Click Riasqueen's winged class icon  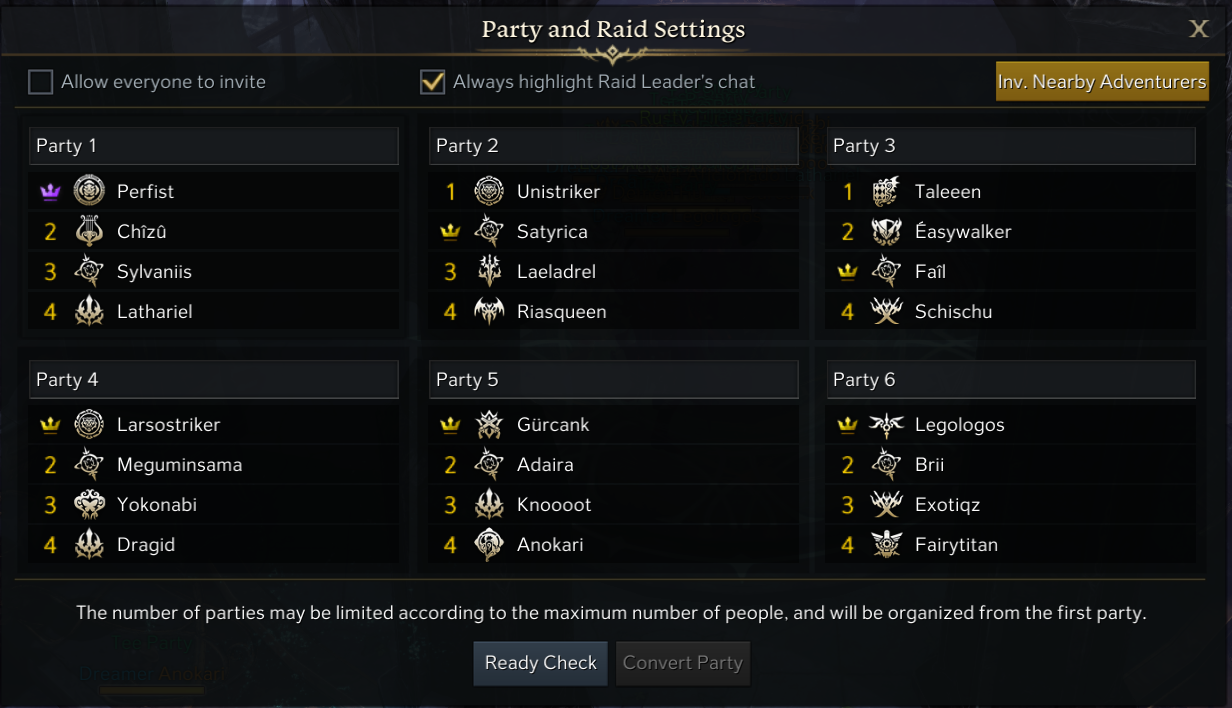[489, 311]
